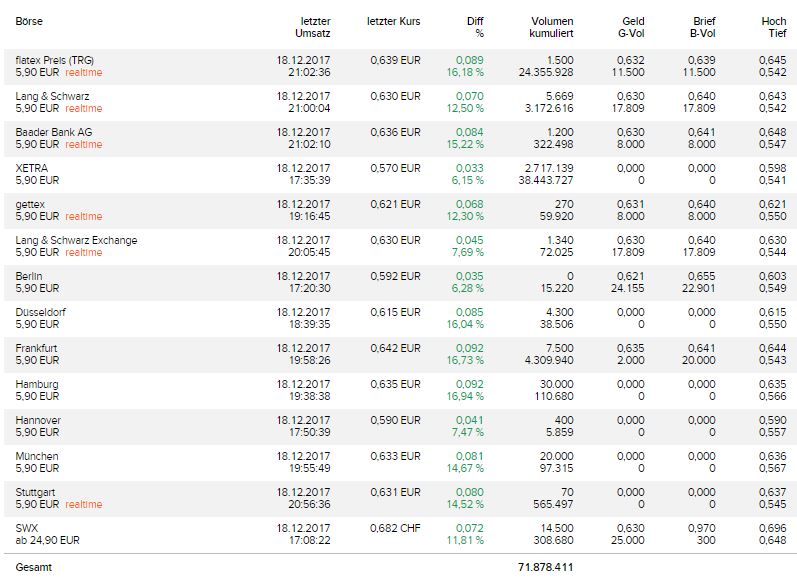Click the Frankfurt exchange name
Screen dimensions: 797x581
coord(37,348)
